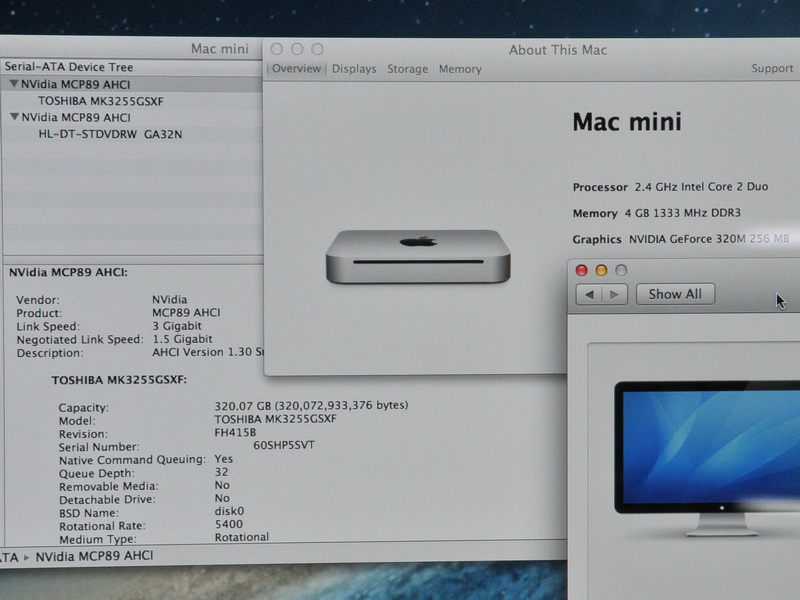Select the second NVidia MCP89 AHCI row
The height and width of the screenshot is (600, 800).
[x=132, y=117]
